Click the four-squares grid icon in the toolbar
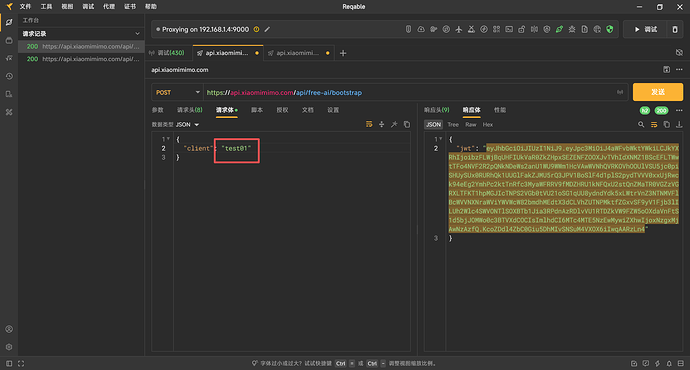This screenshot has height=370, width=690. [x=496, y=29]
